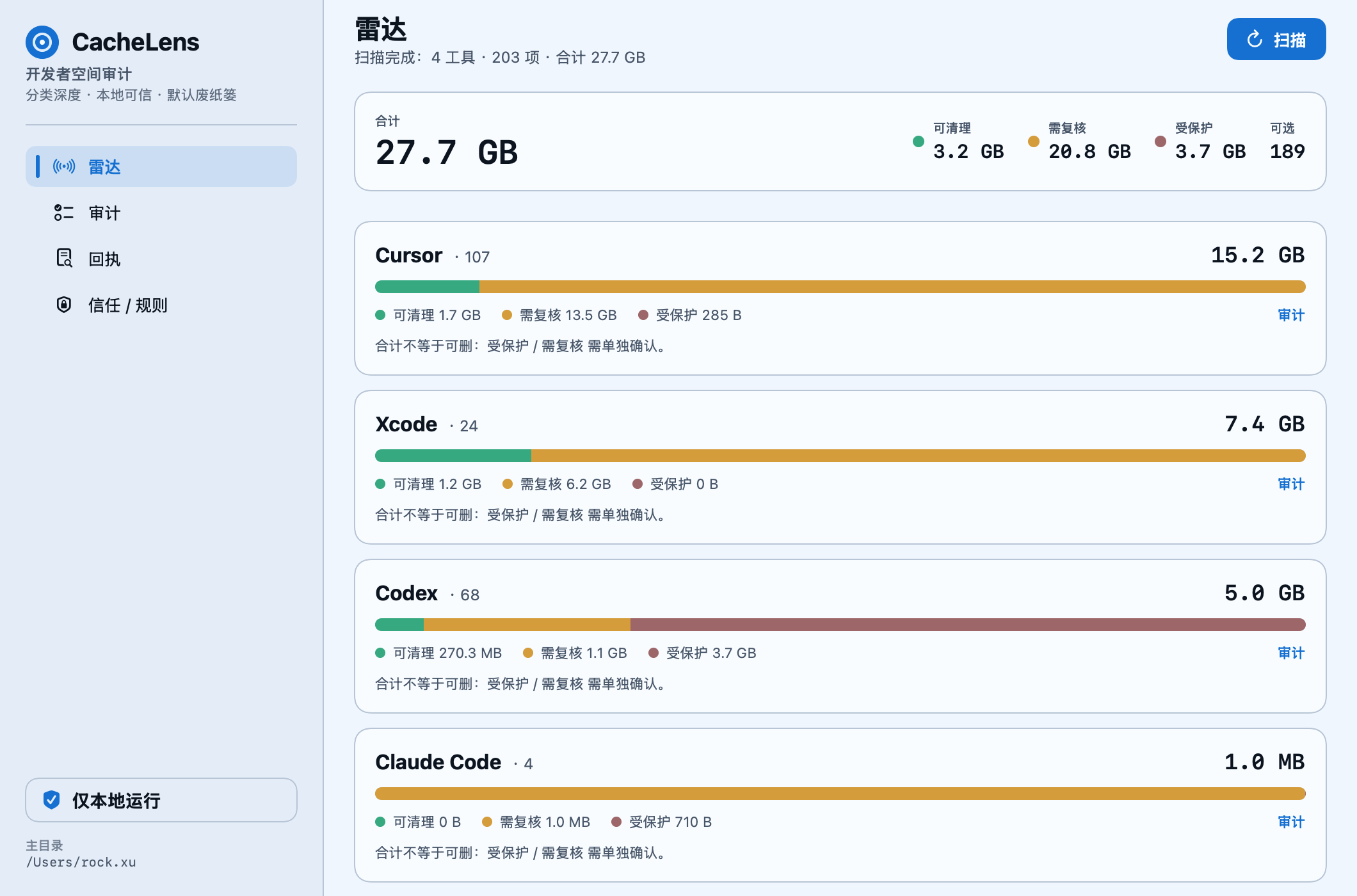Click the radar broadcast icon in sidebar
Viewport: 1357px width, 896px height.
64,167
